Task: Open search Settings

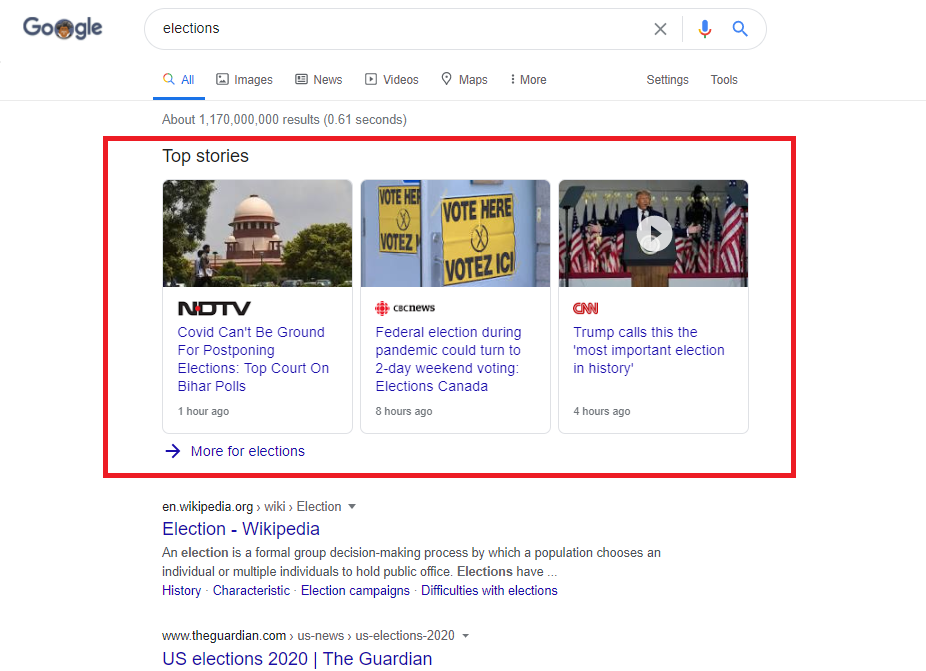Action: pyautogui.click(x=667, y=80)
